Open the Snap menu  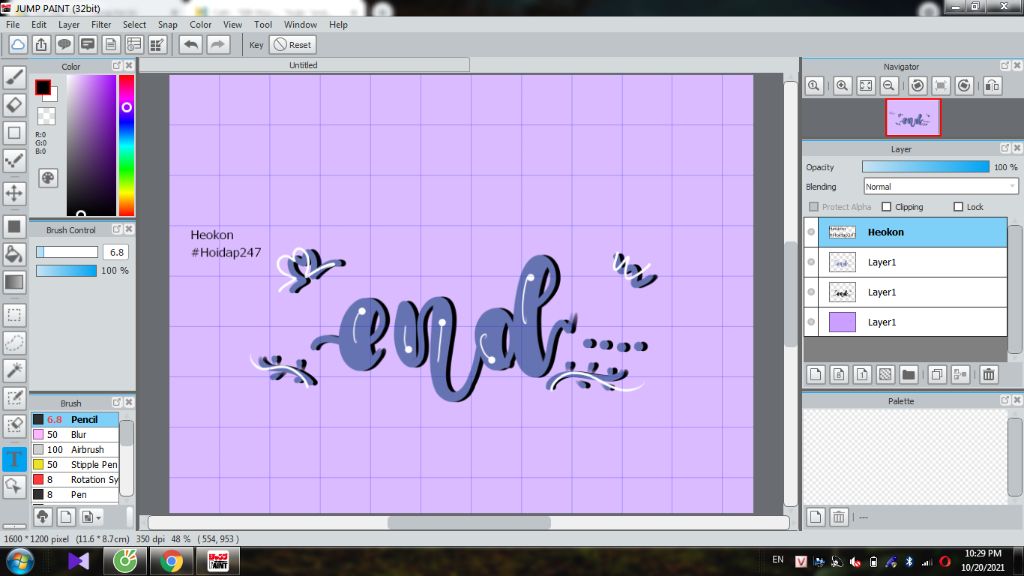click(x=168, y=25)
